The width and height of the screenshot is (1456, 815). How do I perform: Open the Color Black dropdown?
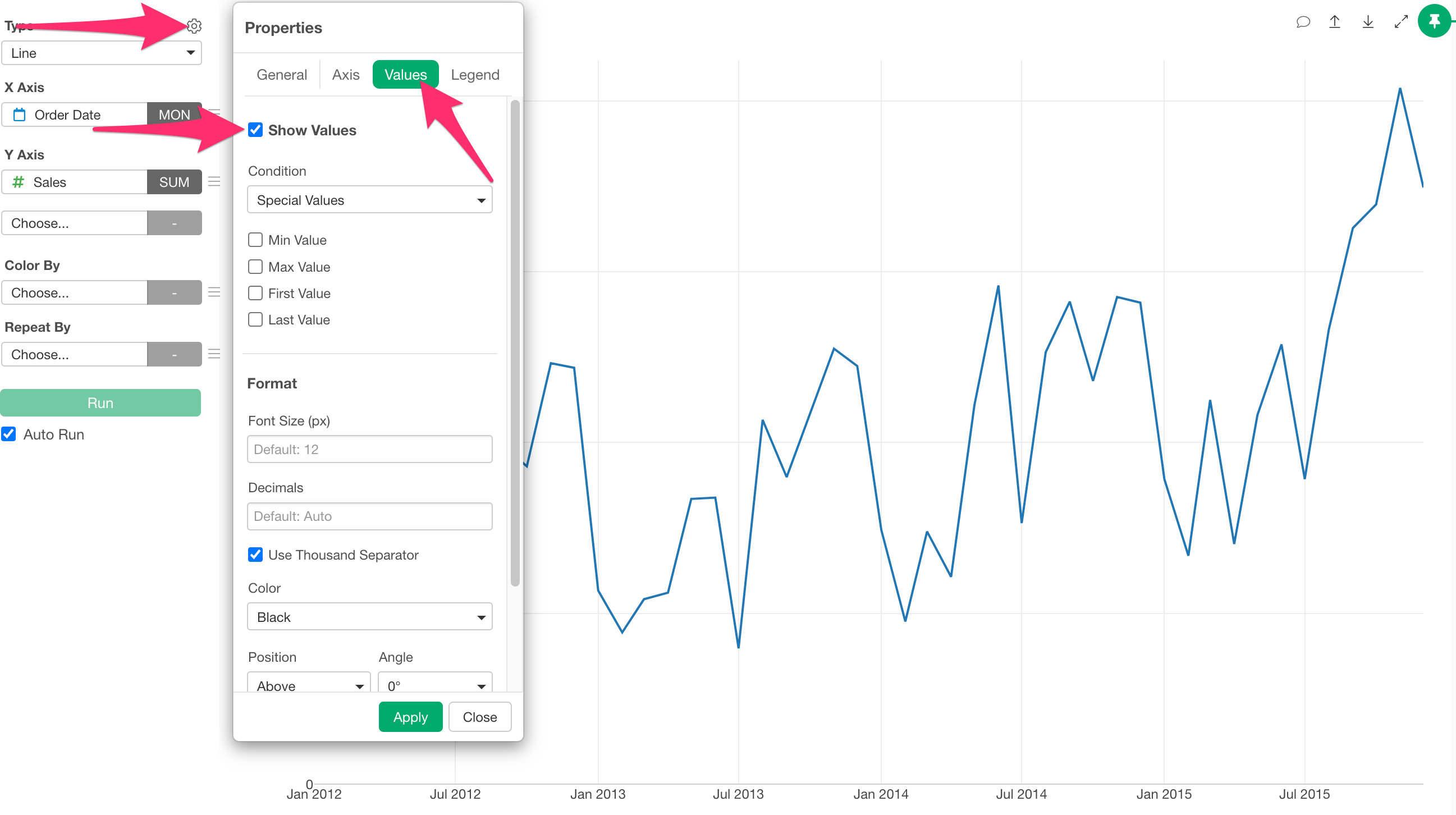coord(370,617)
